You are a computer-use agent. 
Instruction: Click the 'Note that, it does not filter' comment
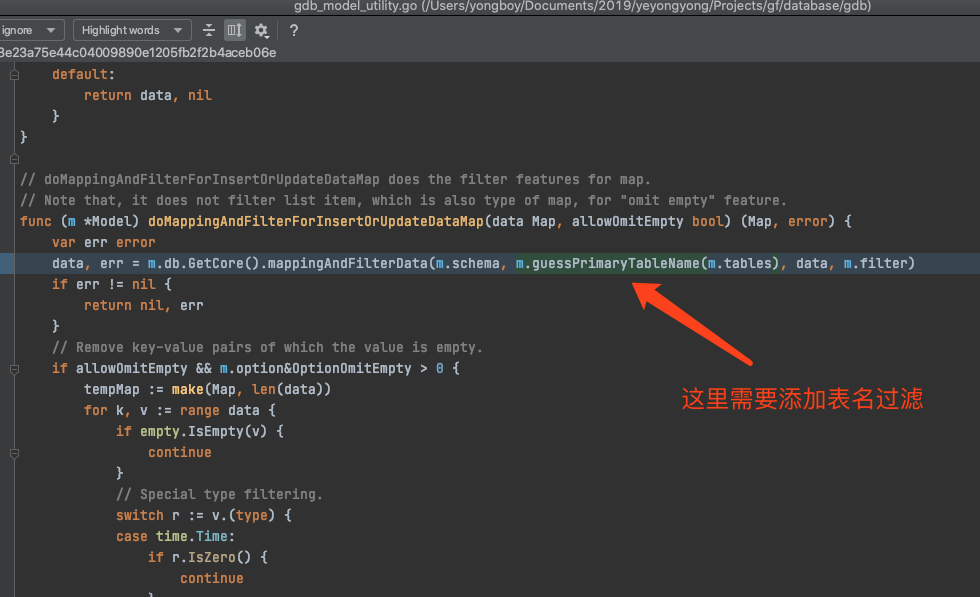[x=403, y=201]
